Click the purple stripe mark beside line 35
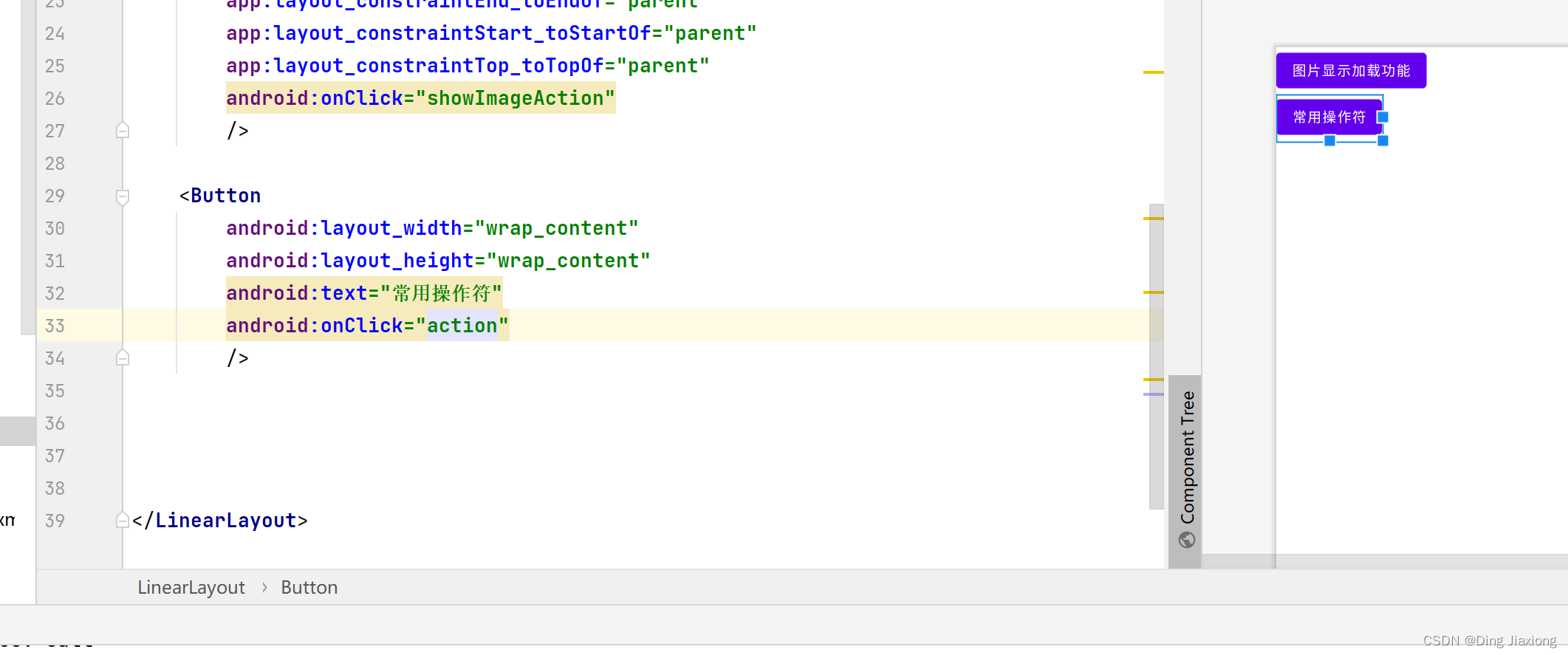This screenshot has height=655, width=1568. point(1153,394)
